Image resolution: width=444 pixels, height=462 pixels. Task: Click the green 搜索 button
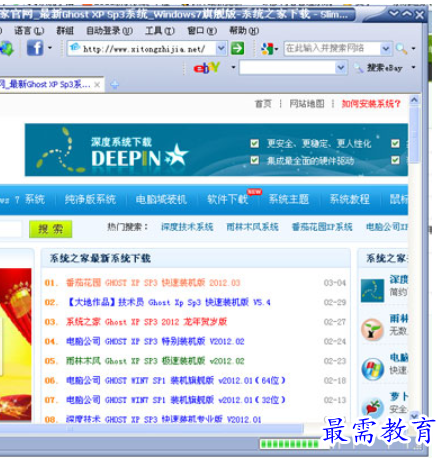(50, 229)
